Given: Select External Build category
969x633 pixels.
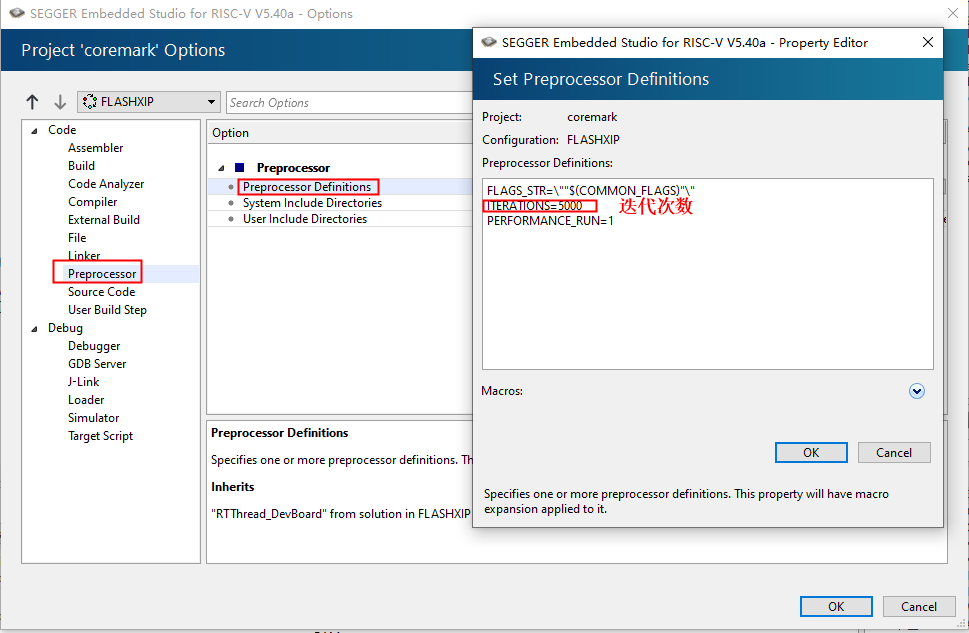Looking at the screenshot, I should coord(104,219).
